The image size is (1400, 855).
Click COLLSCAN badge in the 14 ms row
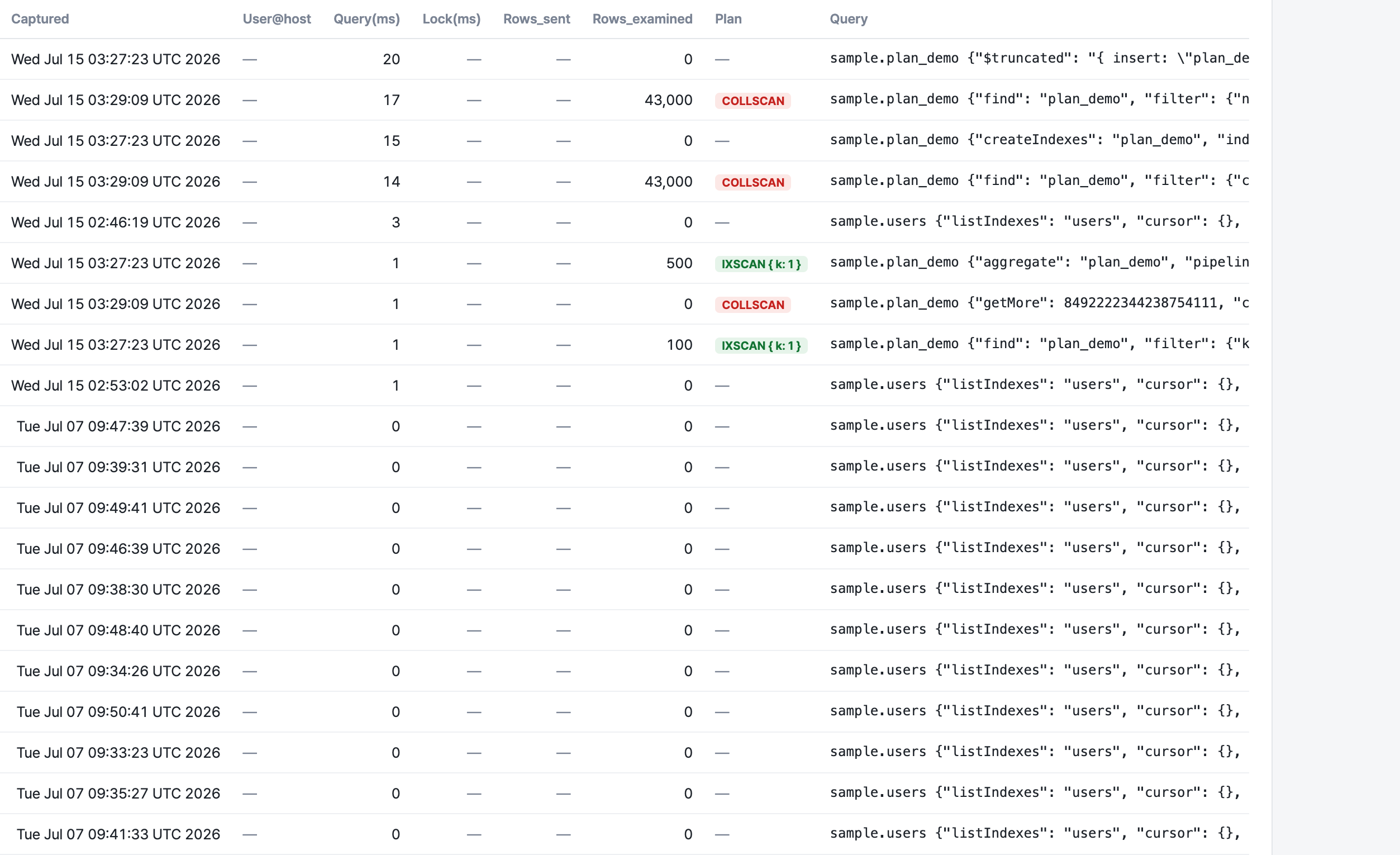tap(753, 183)
